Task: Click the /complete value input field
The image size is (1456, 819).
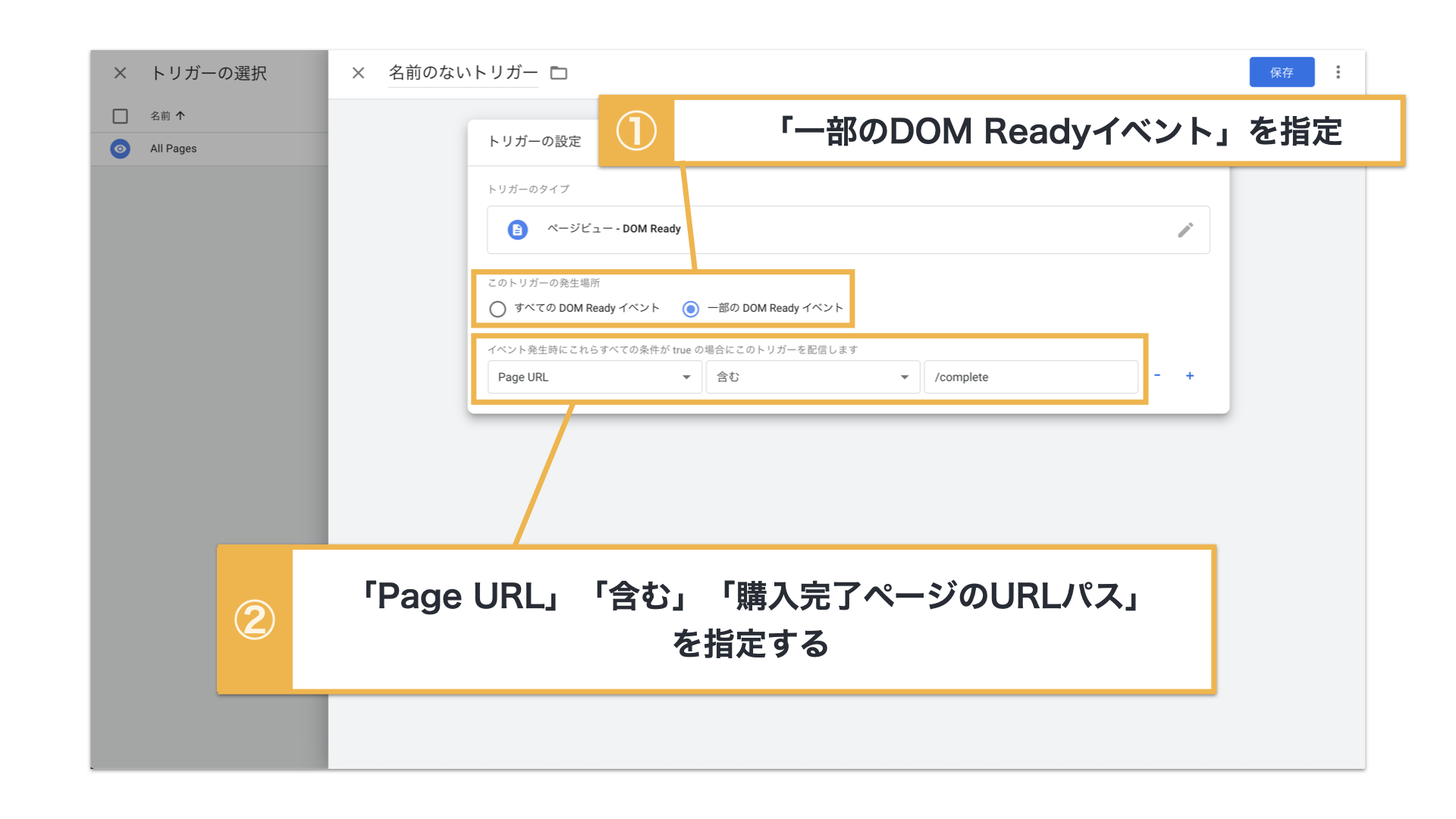Action: 1031,377
